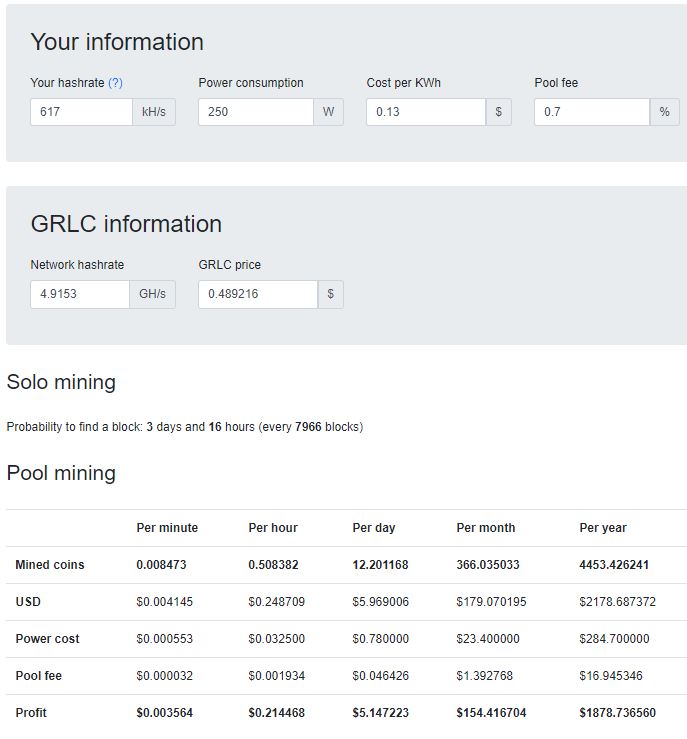Screen dimensions: 687x739
Task: Click the Power cost row label
Action: tap(48, 639)
